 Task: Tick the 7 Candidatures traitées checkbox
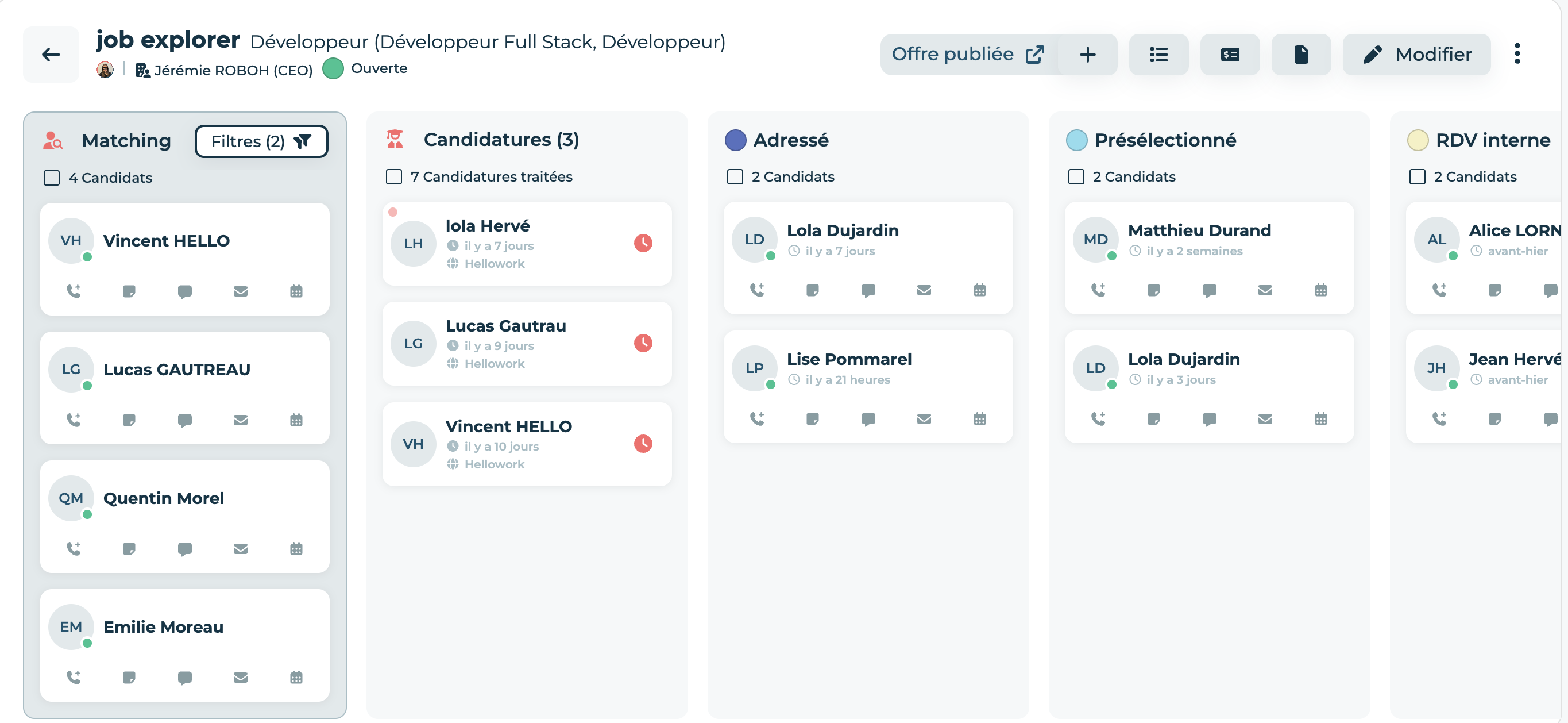[394, 176]
